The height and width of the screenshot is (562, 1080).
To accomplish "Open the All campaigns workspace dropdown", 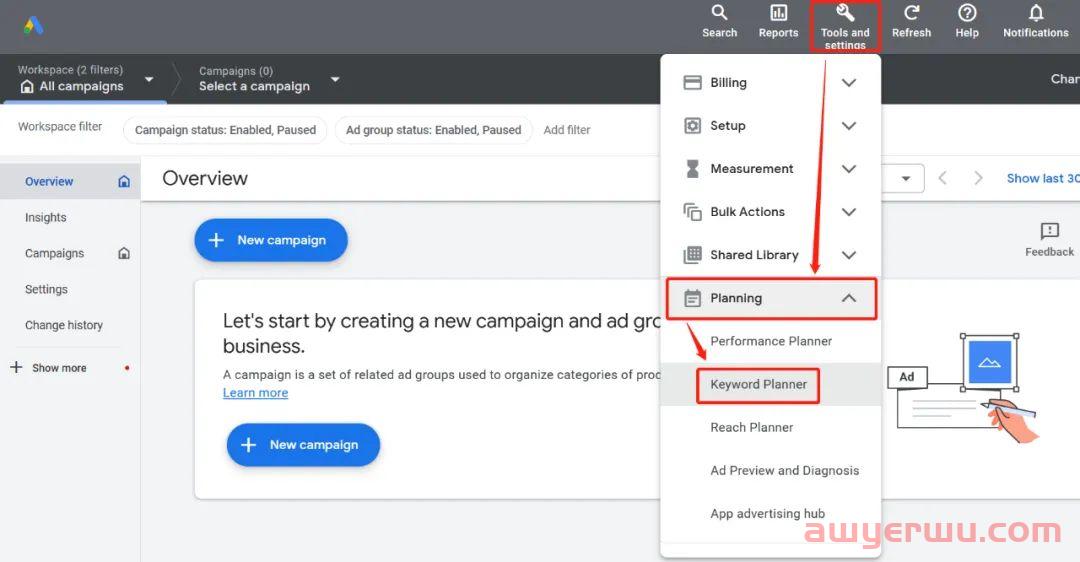I will (x=149, y=79).
